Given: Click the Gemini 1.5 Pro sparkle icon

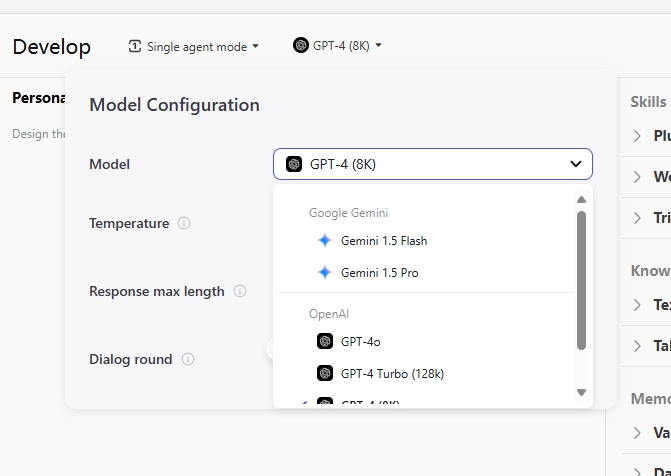Looking at the screenshot, I should [324, 272].
